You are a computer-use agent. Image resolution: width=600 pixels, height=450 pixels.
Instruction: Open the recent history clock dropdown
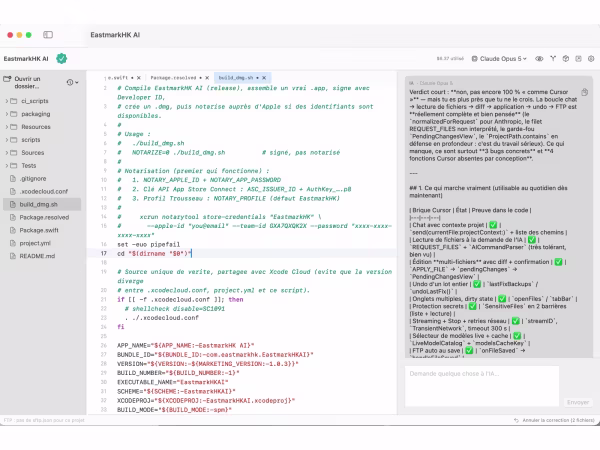point(72,82)
